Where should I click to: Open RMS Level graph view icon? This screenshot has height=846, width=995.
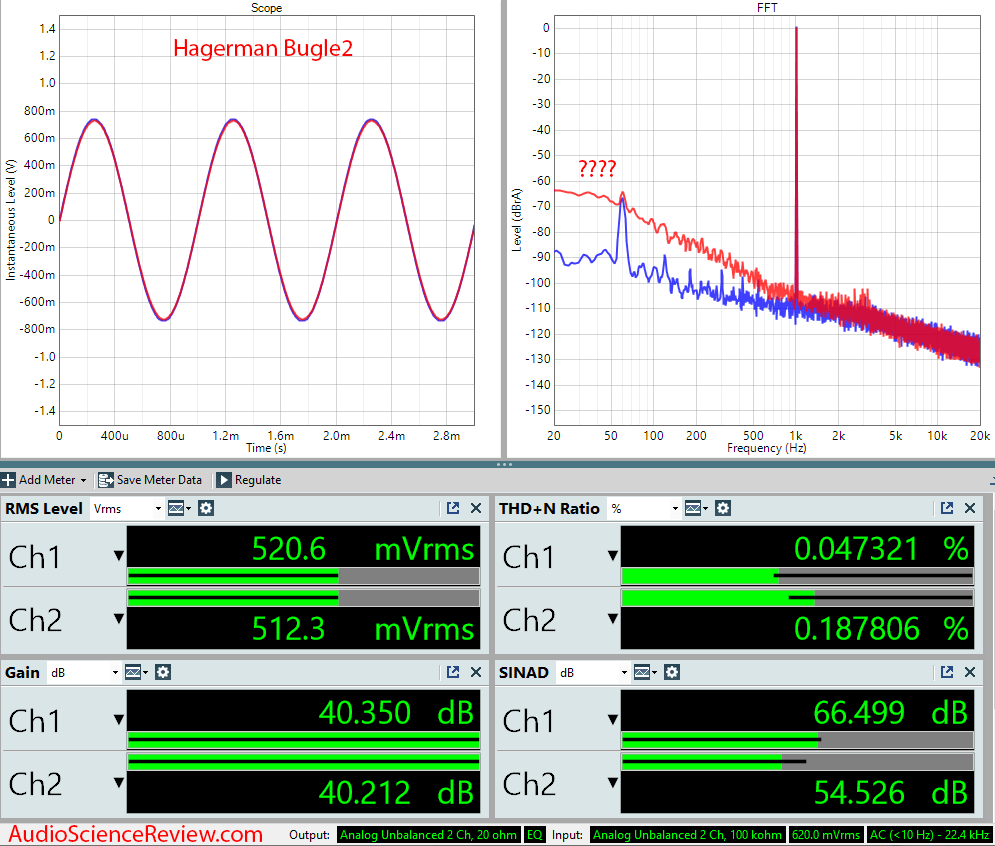(x=179, y=508)
